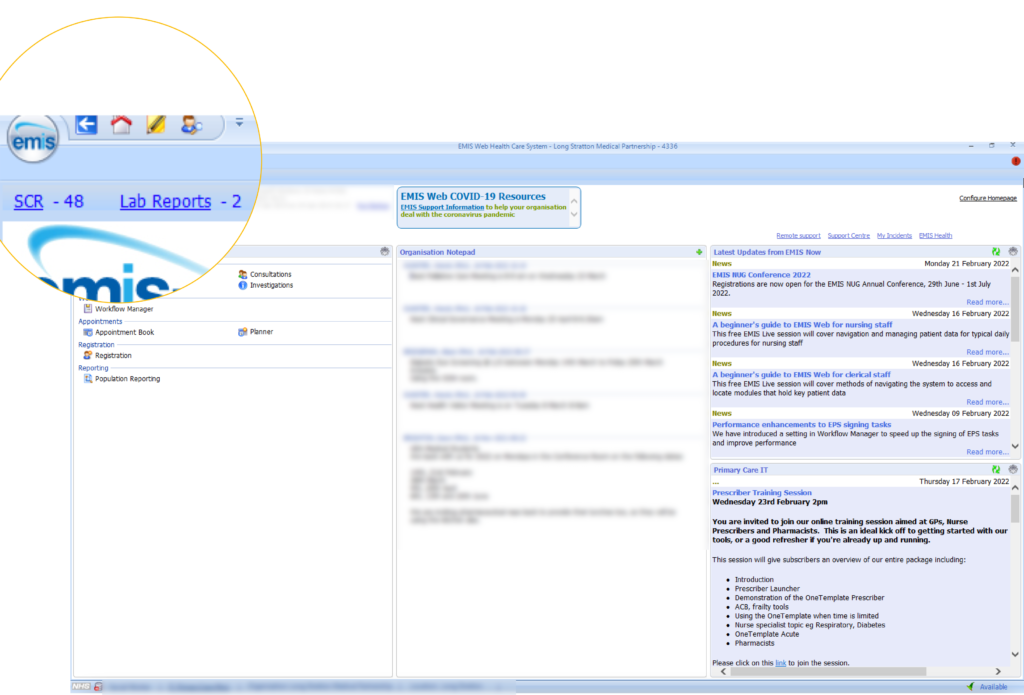This screenshot has width=1024, height=695.
Task: Select the home icon on the toolbar
Action: pos(121,123)
